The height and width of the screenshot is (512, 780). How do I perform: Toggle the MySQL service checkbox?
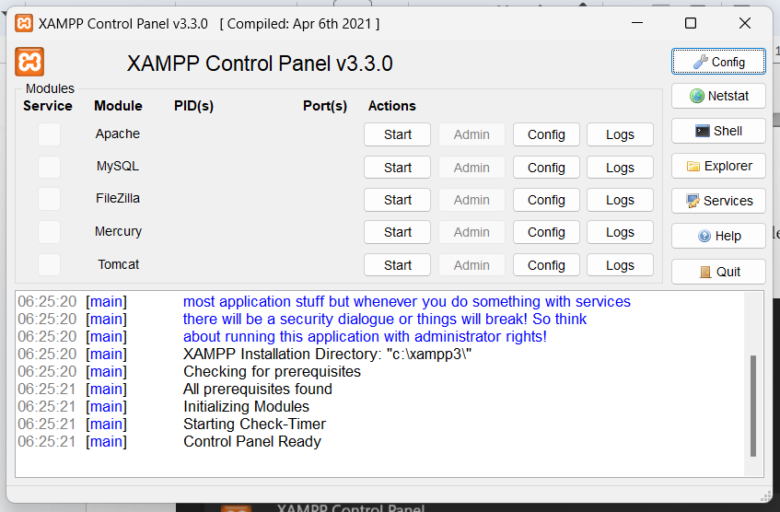click(49, 167)
